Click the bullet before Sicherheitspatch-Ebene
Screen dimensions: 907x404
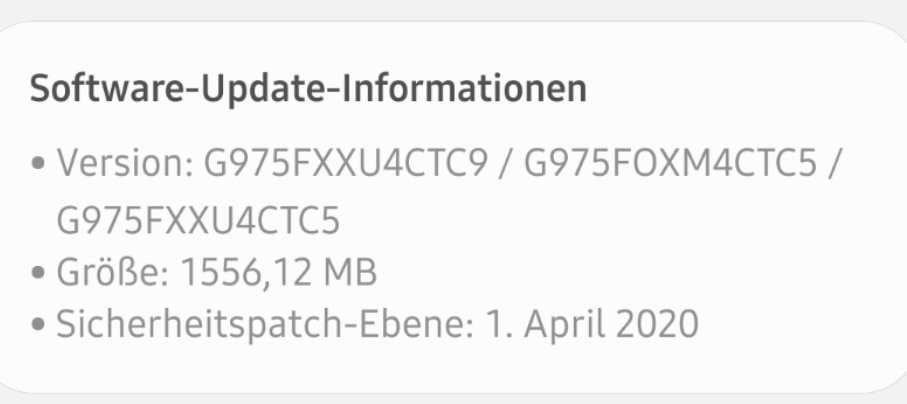(38, 324)
